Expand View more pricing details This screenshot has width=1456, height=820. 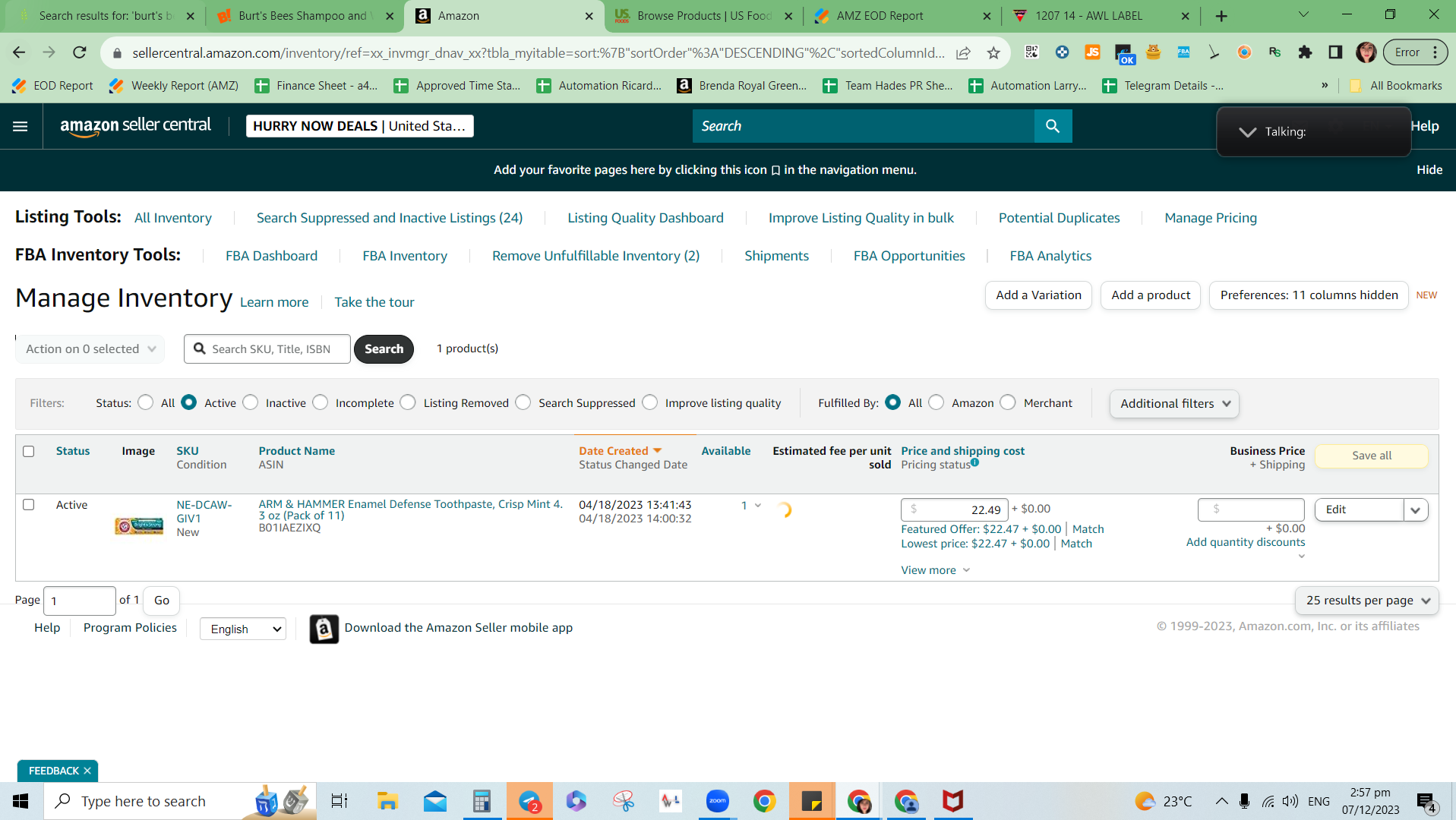tap(936, 570)
